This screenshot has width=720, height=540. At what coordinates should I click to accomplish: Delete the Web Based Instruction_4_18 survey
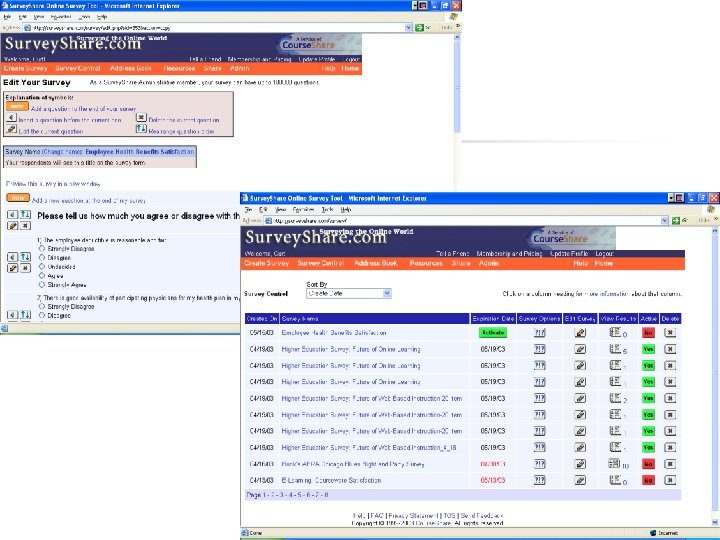point(670,447)
